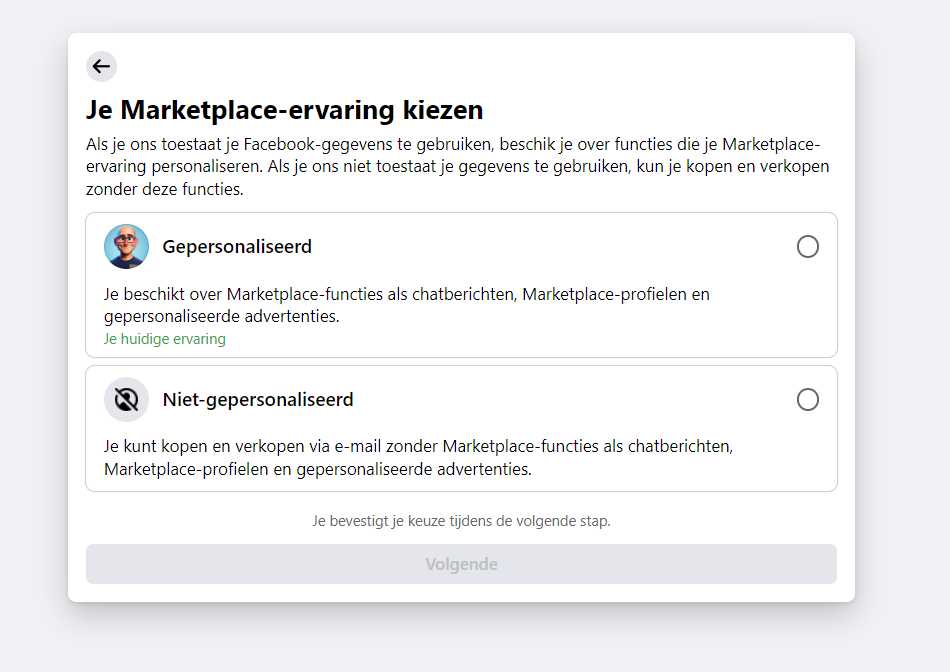Click the profile avatar next to Gepersonaliseerd
The width and height of the screenshot is (950, 672).
126,247
